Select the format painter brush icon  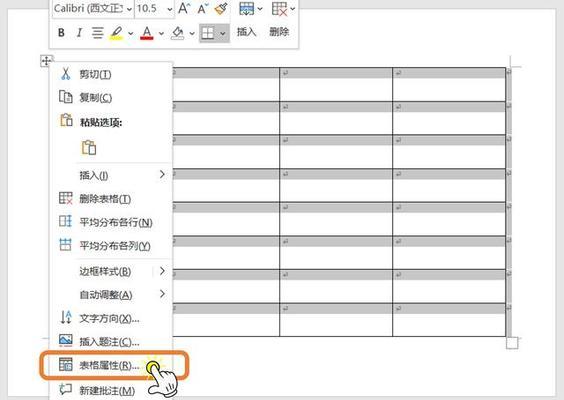coord(221,8)
